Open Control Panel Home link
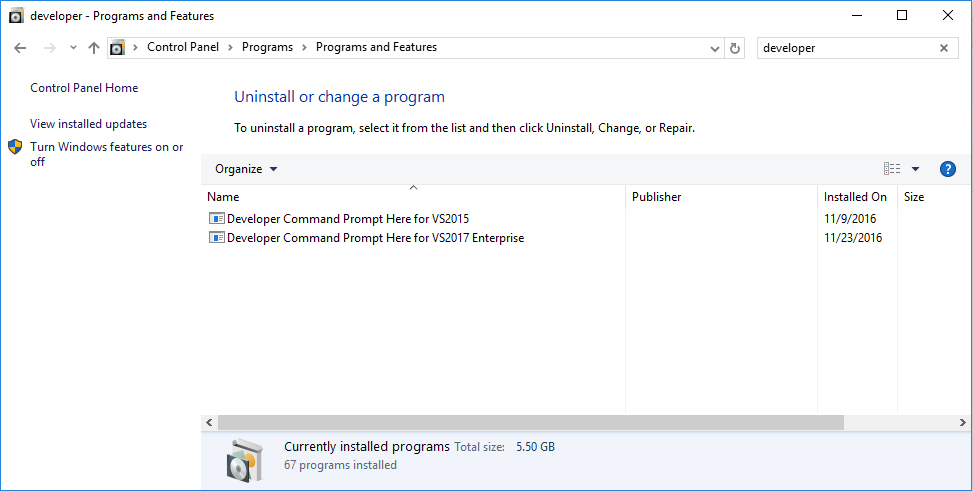The image size is (973, 491). (x=84, y=88)
